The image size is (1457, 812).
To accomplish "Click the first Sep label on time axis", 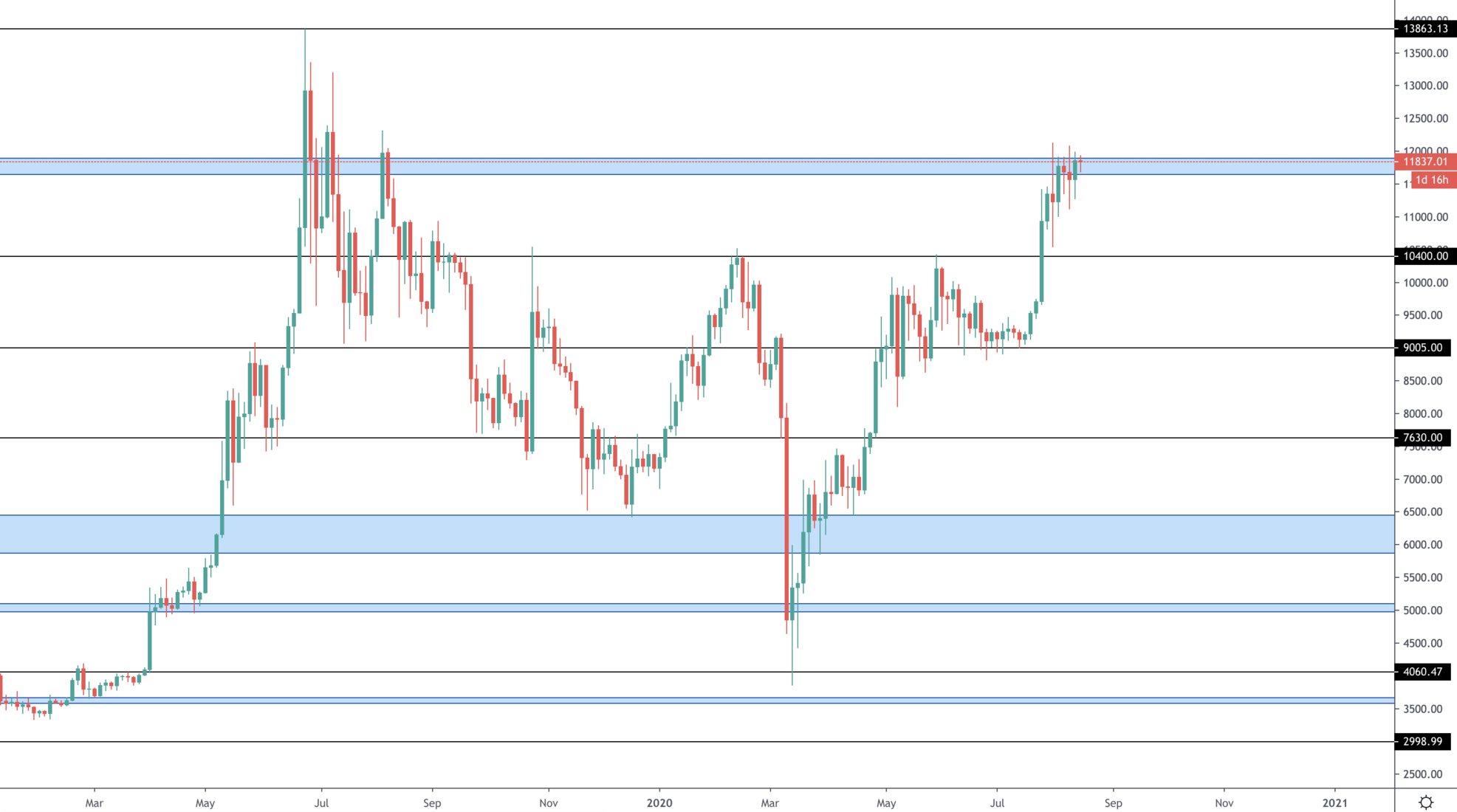I will tap(432, 802).
